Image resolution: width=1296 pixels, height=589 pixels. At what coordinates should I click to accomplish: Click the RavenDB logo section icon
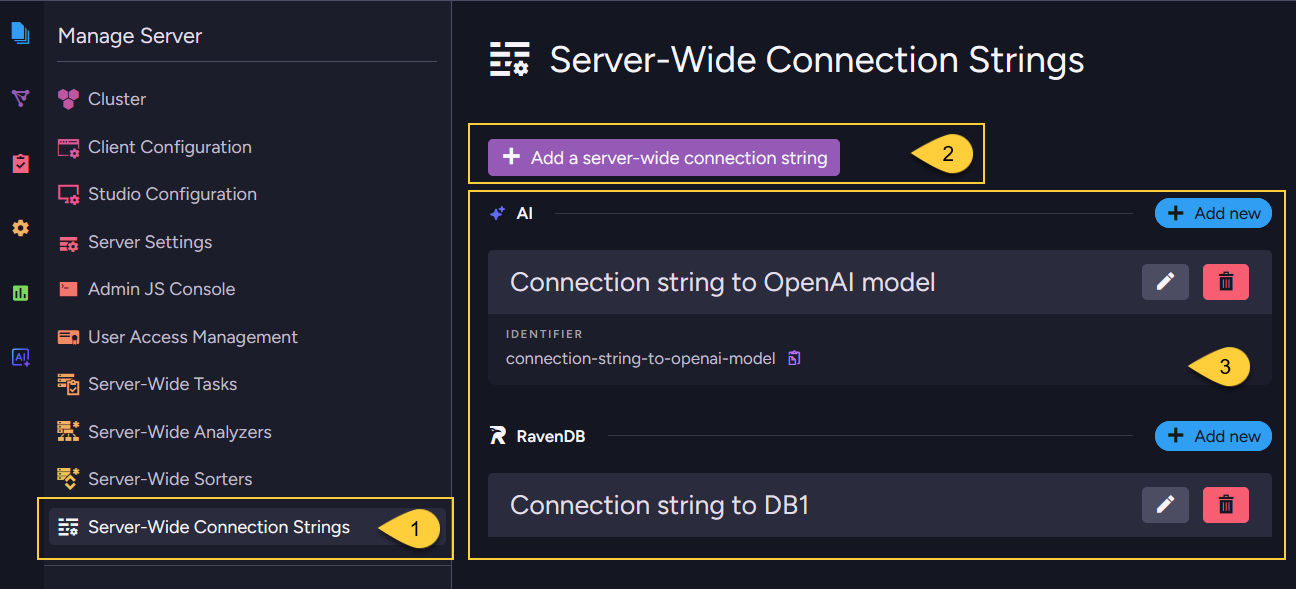498,436
